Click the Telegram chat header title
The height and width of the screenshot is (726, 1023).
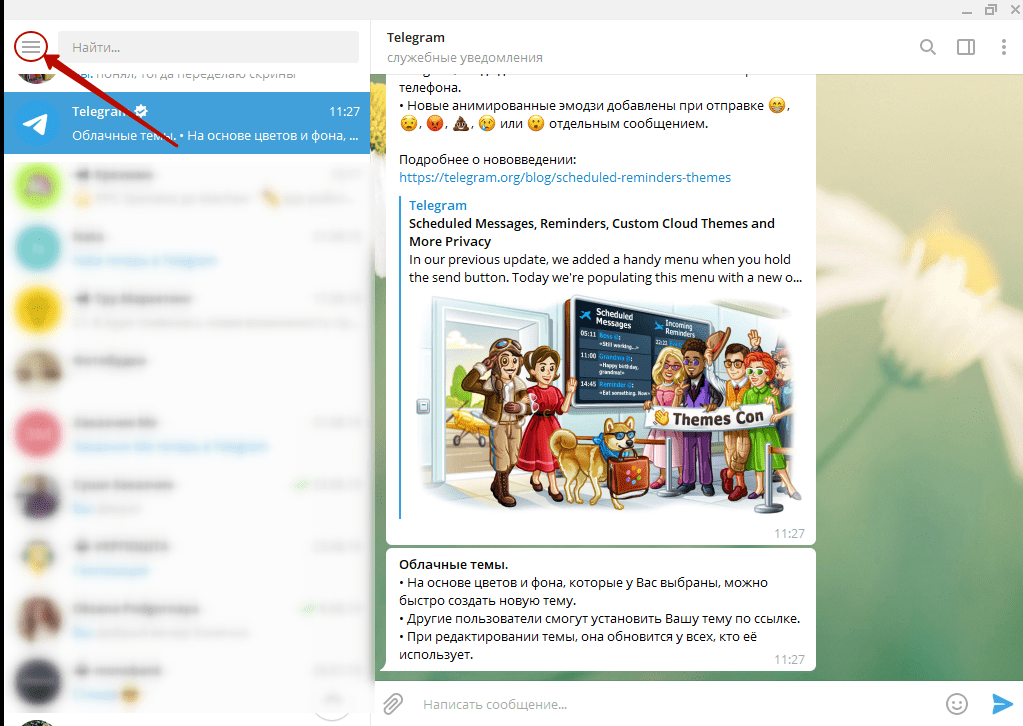[x=416, y=38]
